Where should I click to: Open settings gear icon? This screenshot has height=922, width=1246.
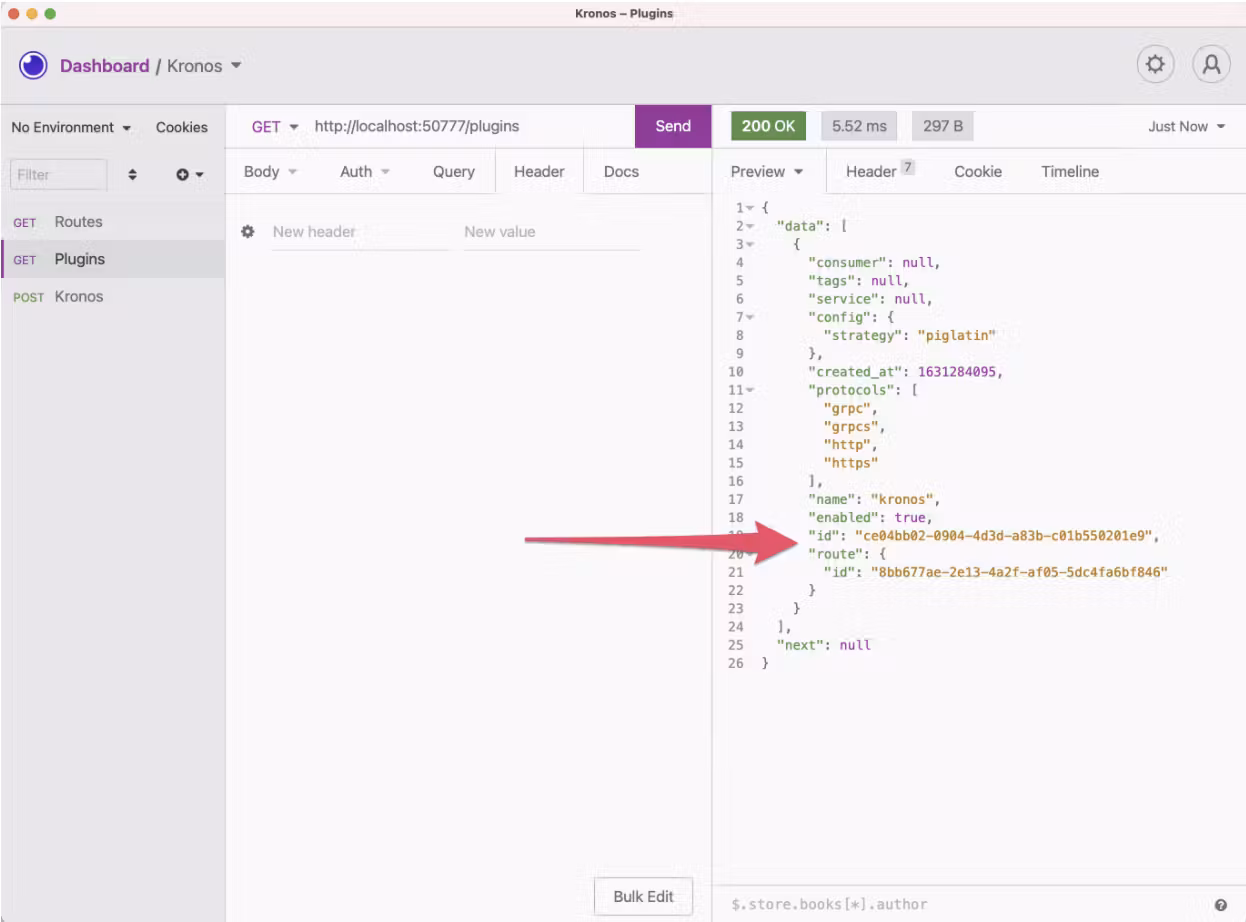(1155, 65)
